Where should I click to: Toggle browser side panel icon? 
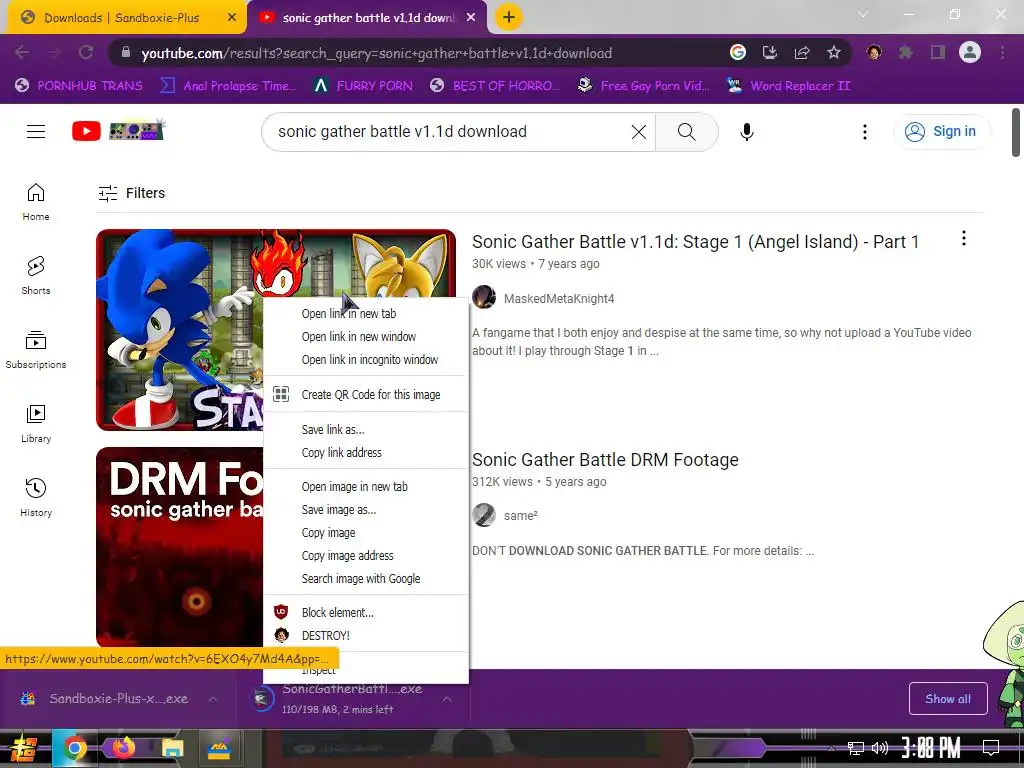(938, 53)
